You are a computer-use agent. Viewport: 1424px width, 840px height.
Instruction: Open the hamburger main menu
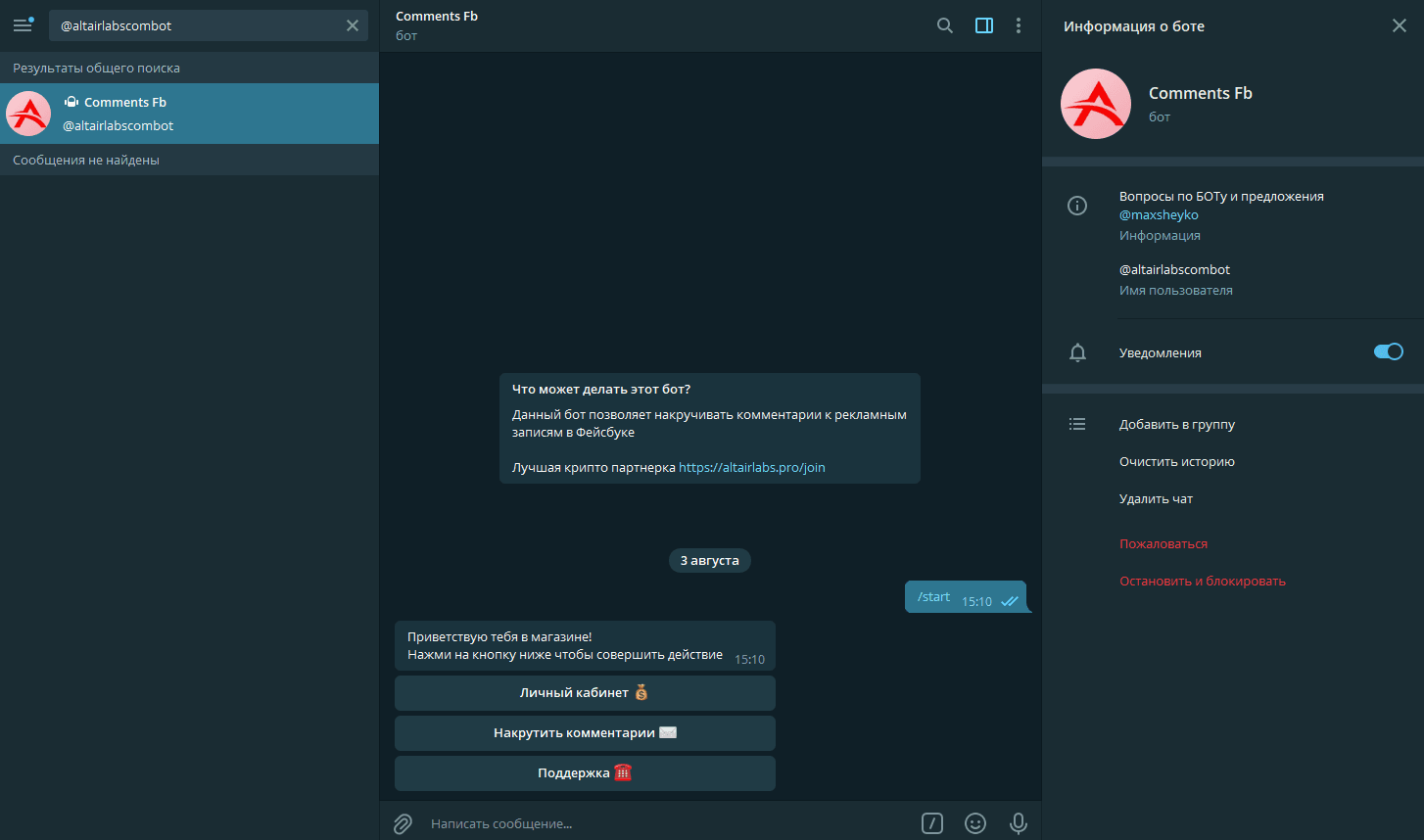[23, 25]
